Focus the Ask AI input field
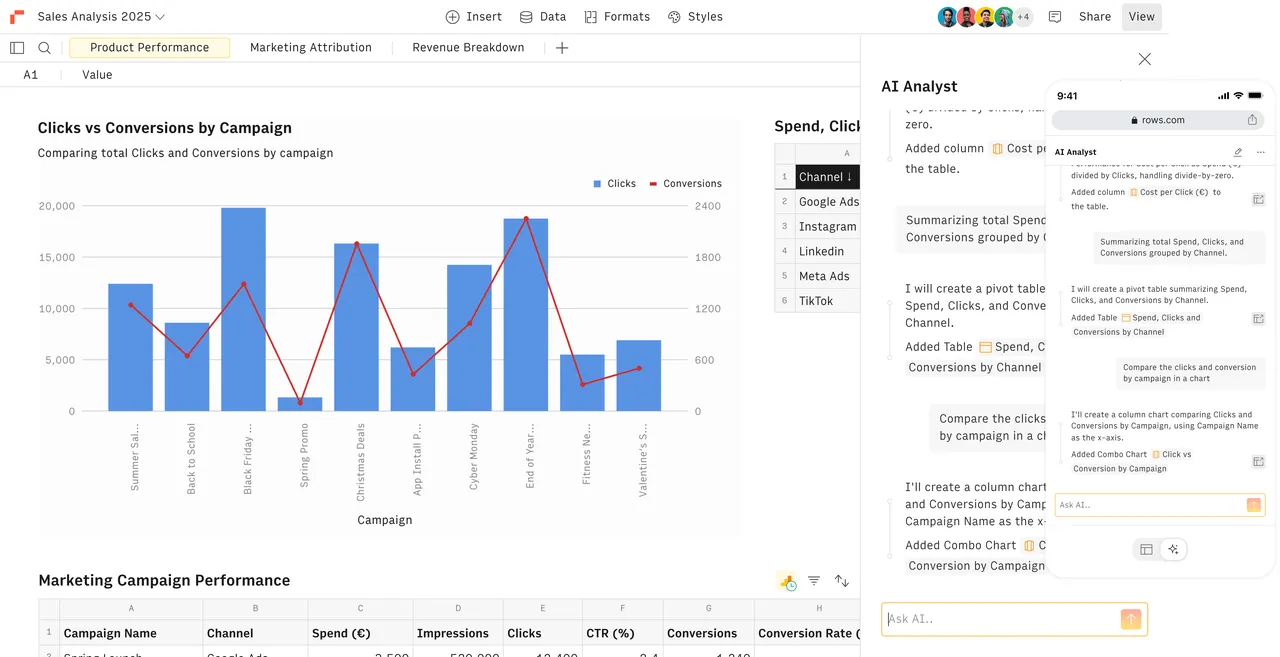 (1002, 619)
